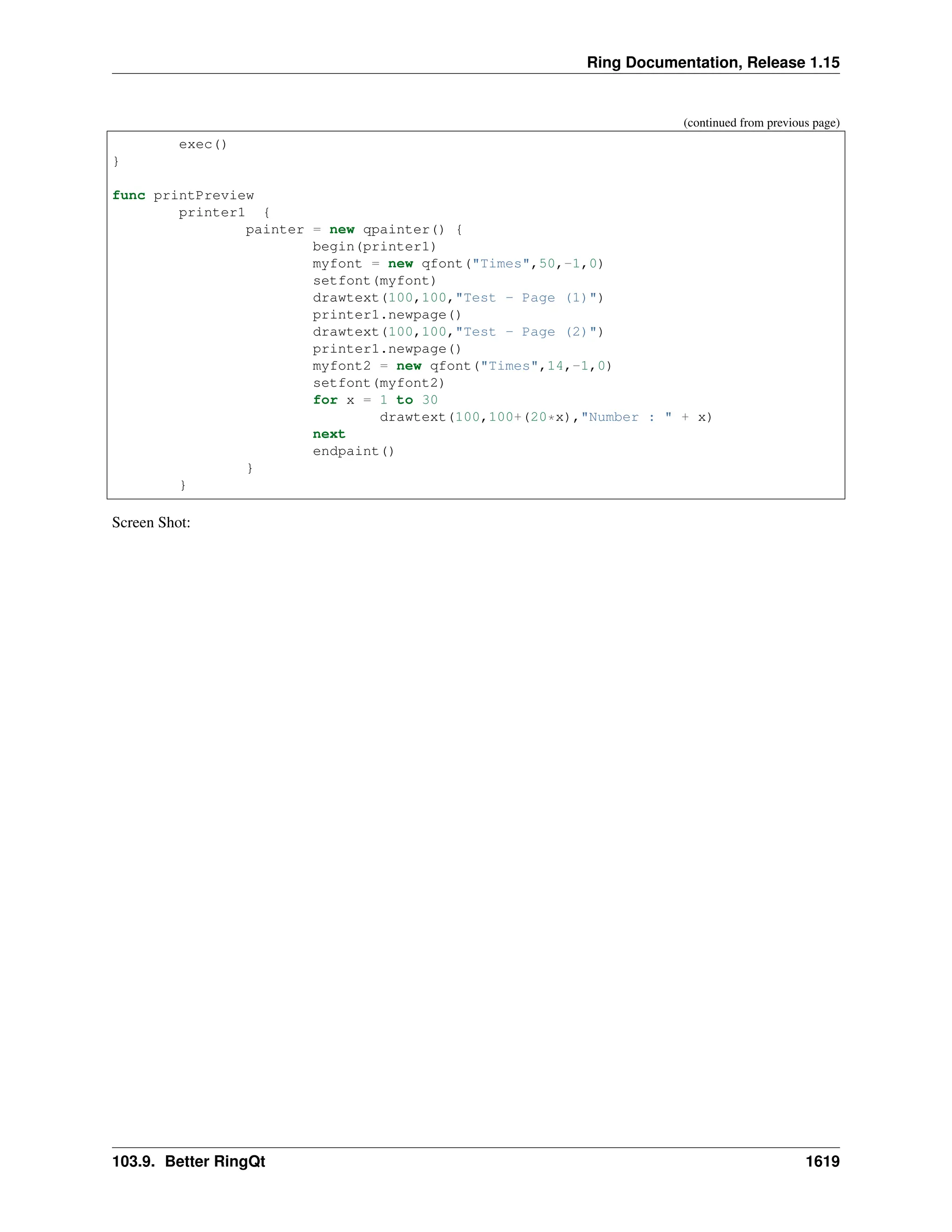Click the '(continued from previous page)' note
The image size is (952, 1232).
click(761, 122)
